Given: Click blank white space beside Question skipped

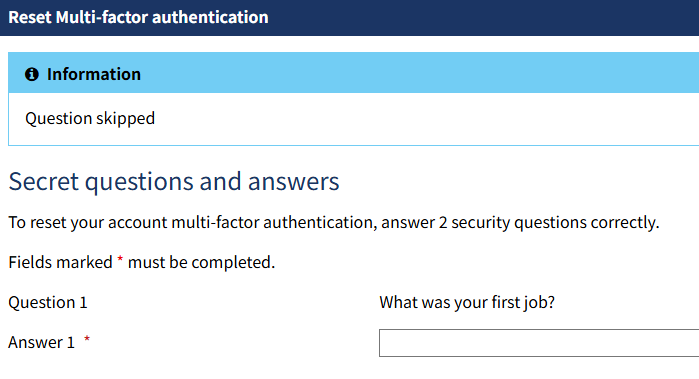Looking at the screenshot, I should pos(426,119).
